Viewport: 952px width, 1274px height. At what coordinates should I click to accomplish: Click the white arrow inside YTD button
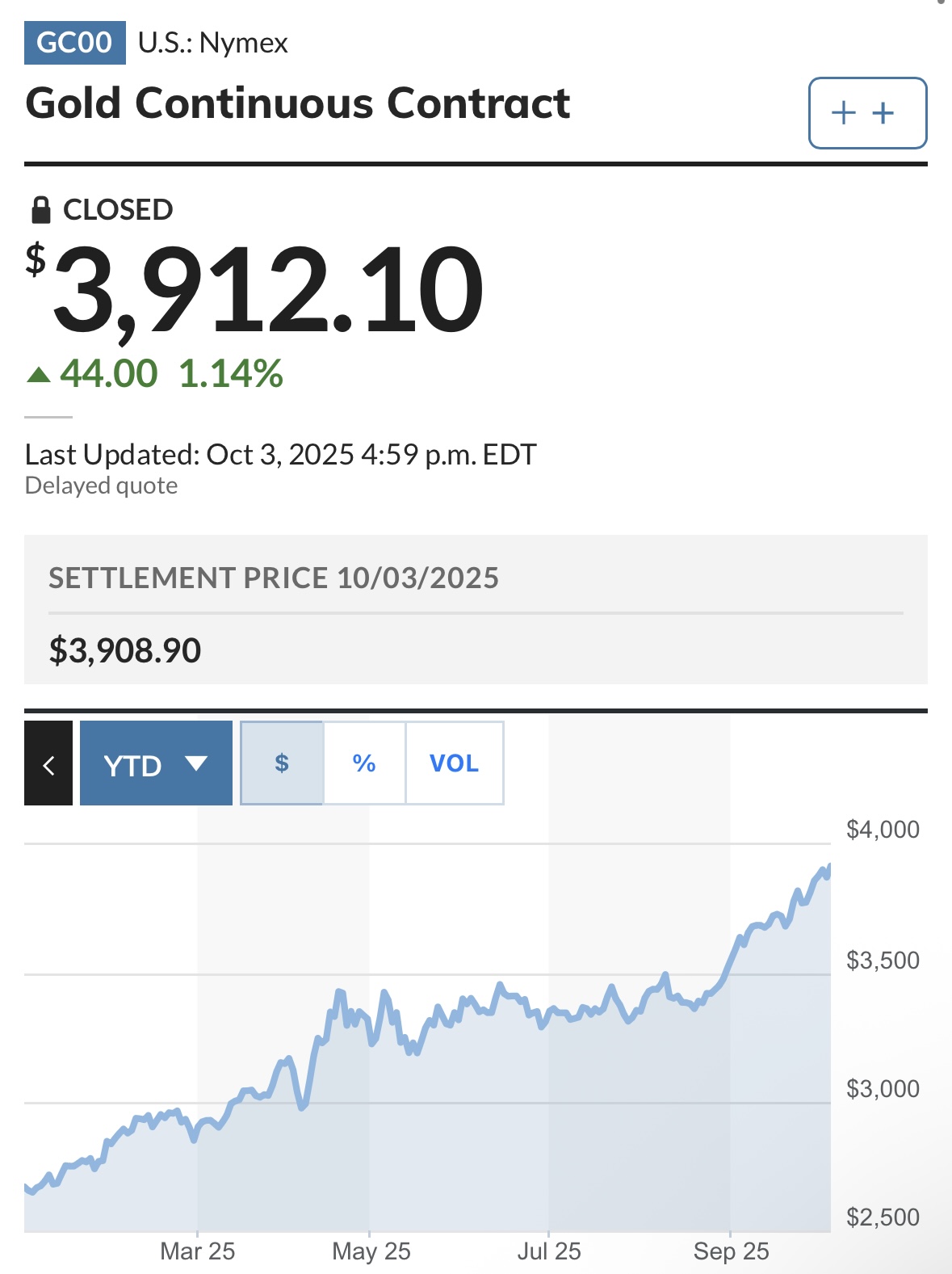click(196, 763)
